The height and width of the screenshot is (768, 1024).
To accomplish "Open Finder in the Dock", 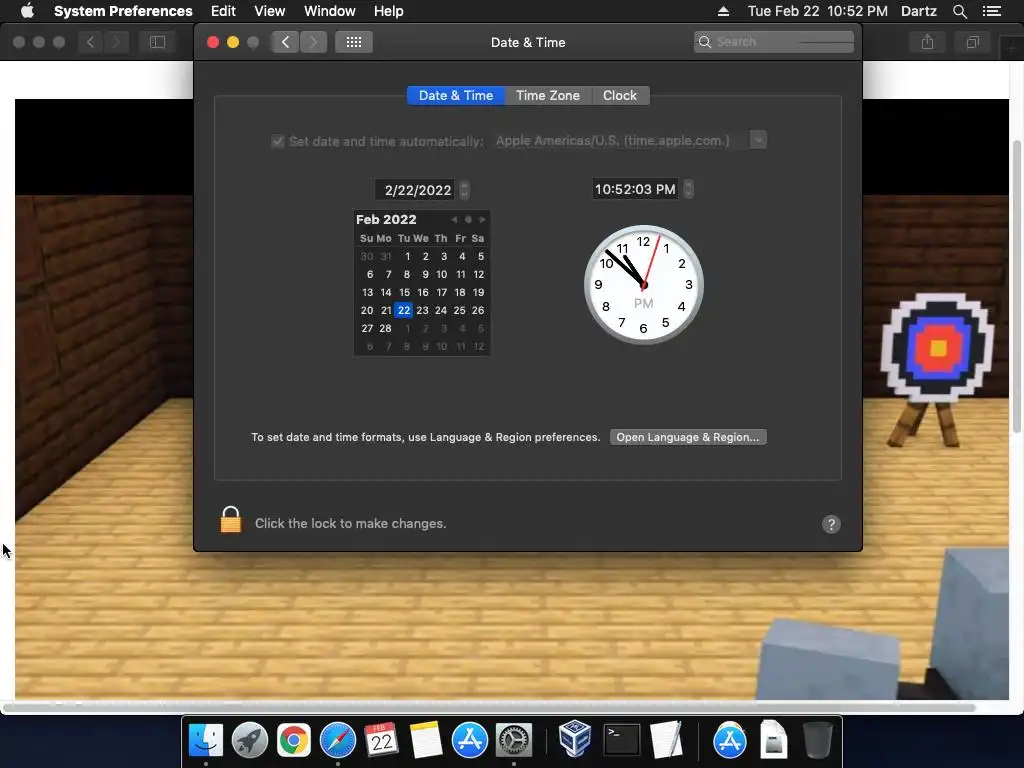I will 206,740.
